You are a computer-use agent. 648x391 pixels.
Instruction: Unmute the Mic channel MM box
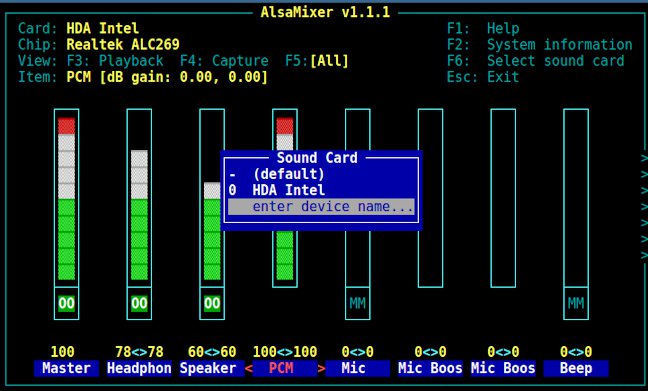coord(357,303)
